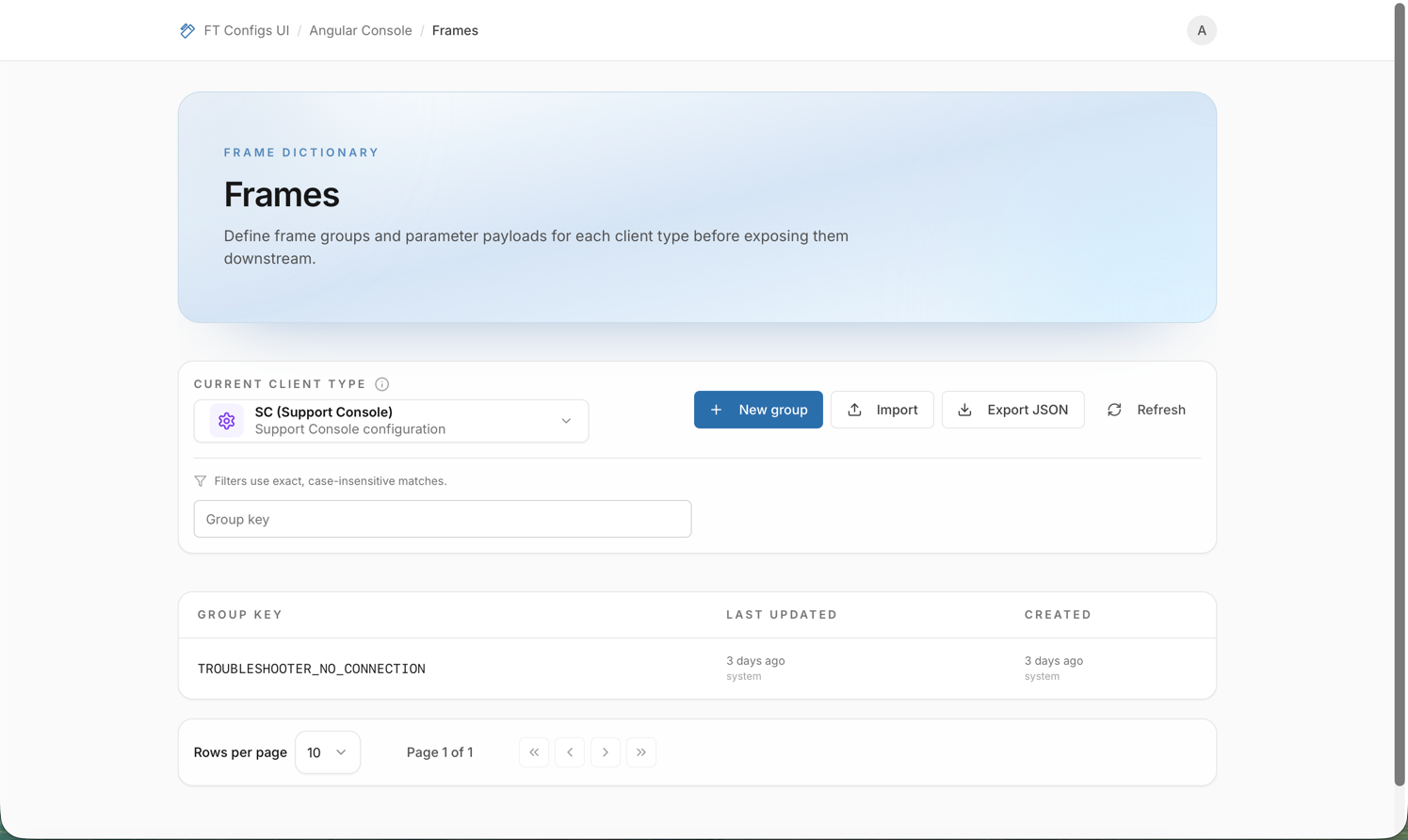
Task: Click the plus icon on New group
Action: pyautogui.click(x=717, y=410)
